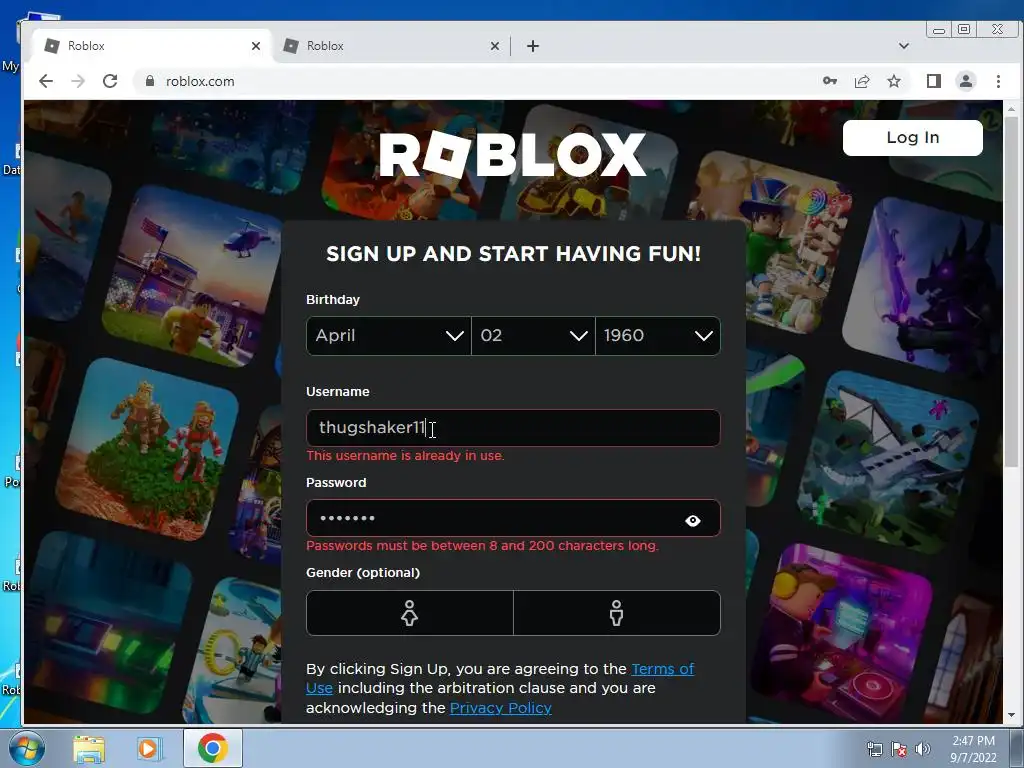Click the Password input field
The width and height of the screenshot is (1024, 768).
513,519
